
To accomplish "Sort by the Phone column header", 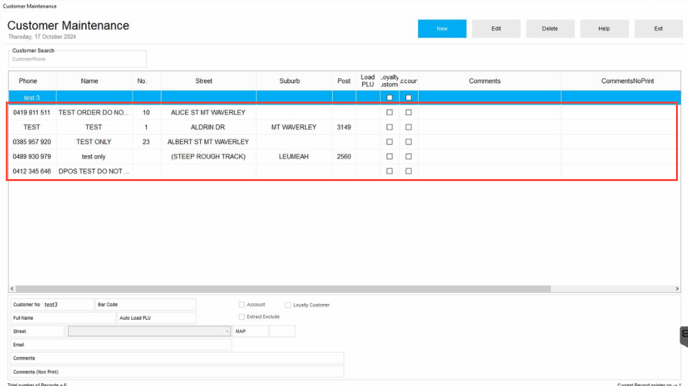I will [x=28, y=81].
